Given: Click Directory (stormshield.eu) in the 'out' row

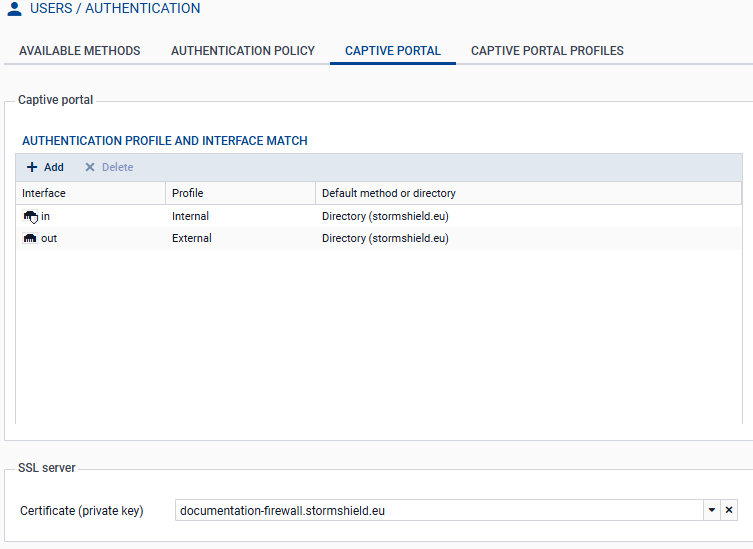Looking at the screenshot, I should click(x=385, y=238).
